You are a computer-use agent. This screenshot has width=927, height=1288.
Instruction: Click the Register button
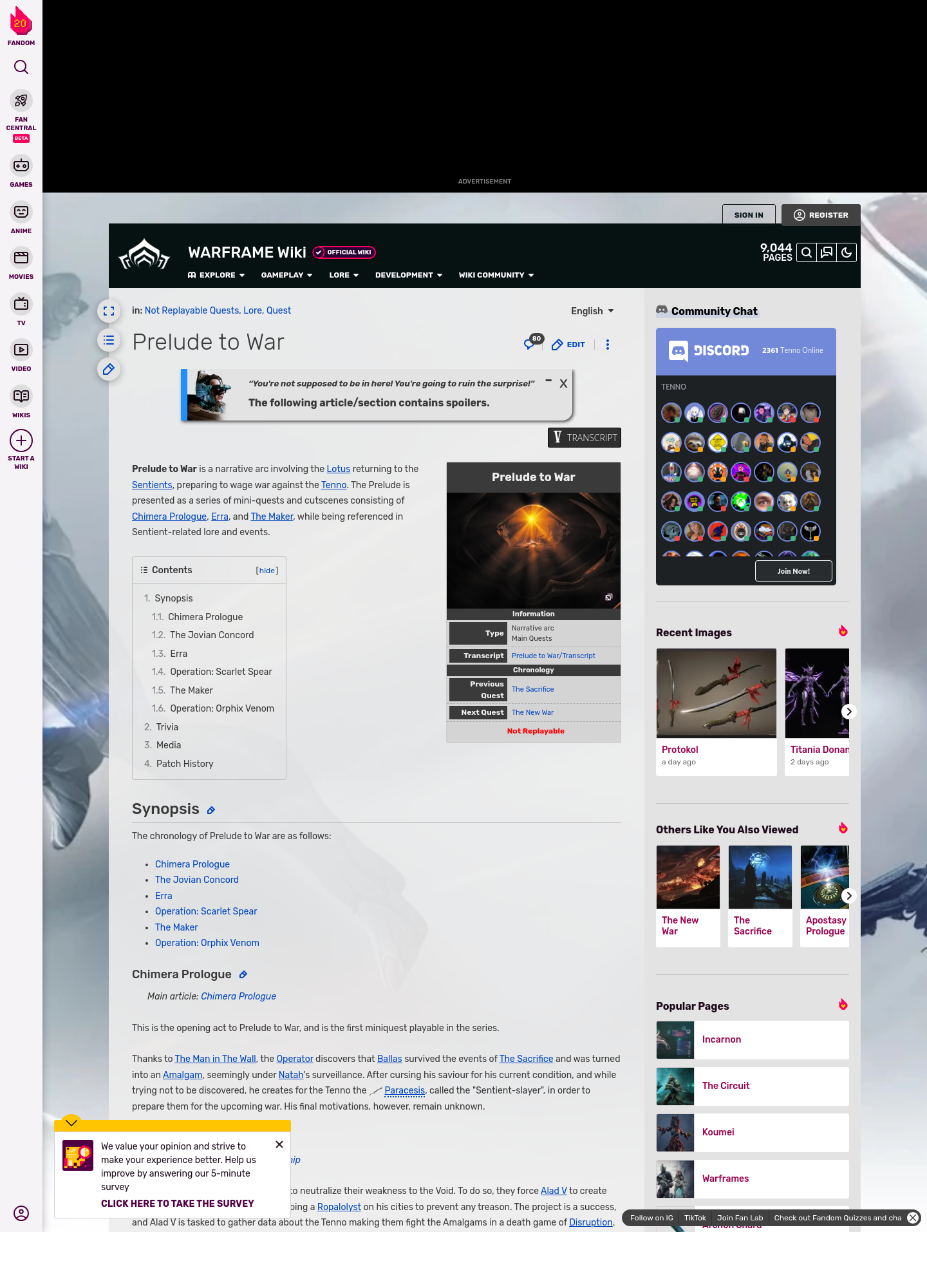(x=821, y=215)
